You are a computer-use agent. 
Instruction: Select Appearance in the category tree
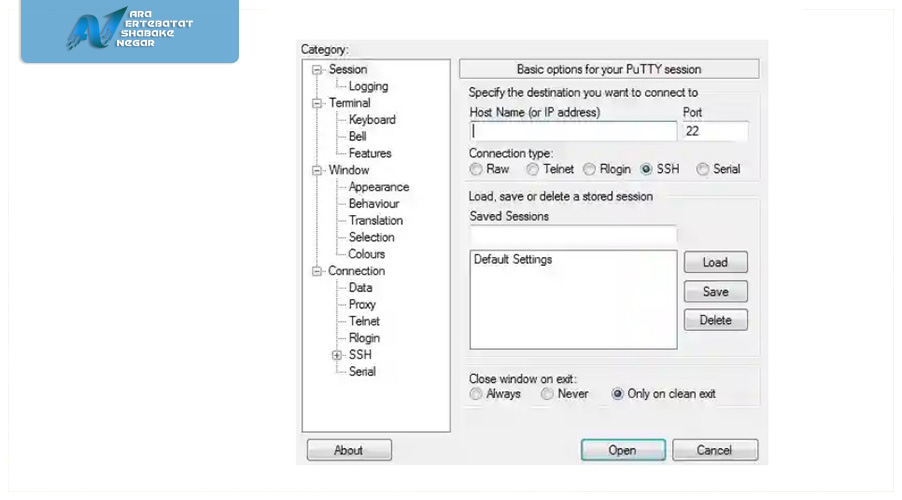point(379,187)
